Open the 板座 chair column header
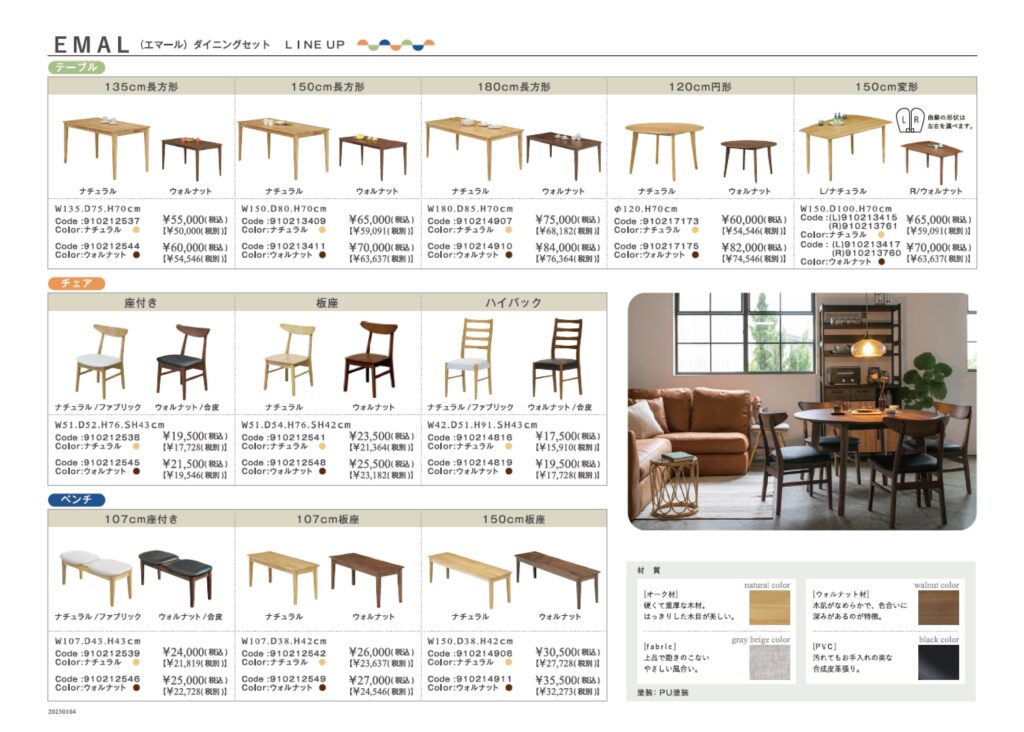This screenshot has width=1024, height=732. point(328,302)
